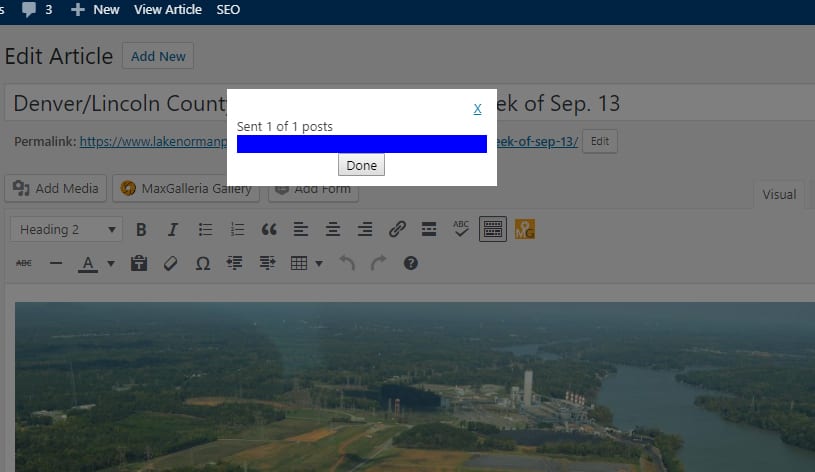Screen dimensions: 815x472
Task: Click Done in the Sent posts dialog
Action: tap(361, 165)
